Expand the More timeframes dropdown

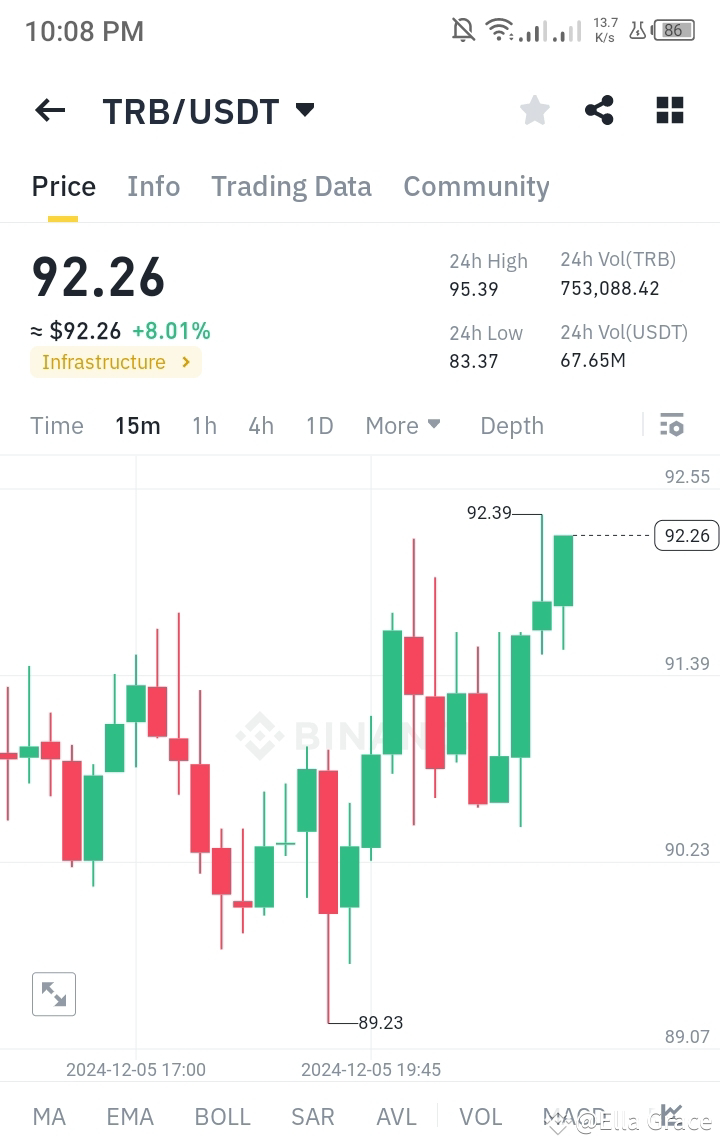(402, 425)
